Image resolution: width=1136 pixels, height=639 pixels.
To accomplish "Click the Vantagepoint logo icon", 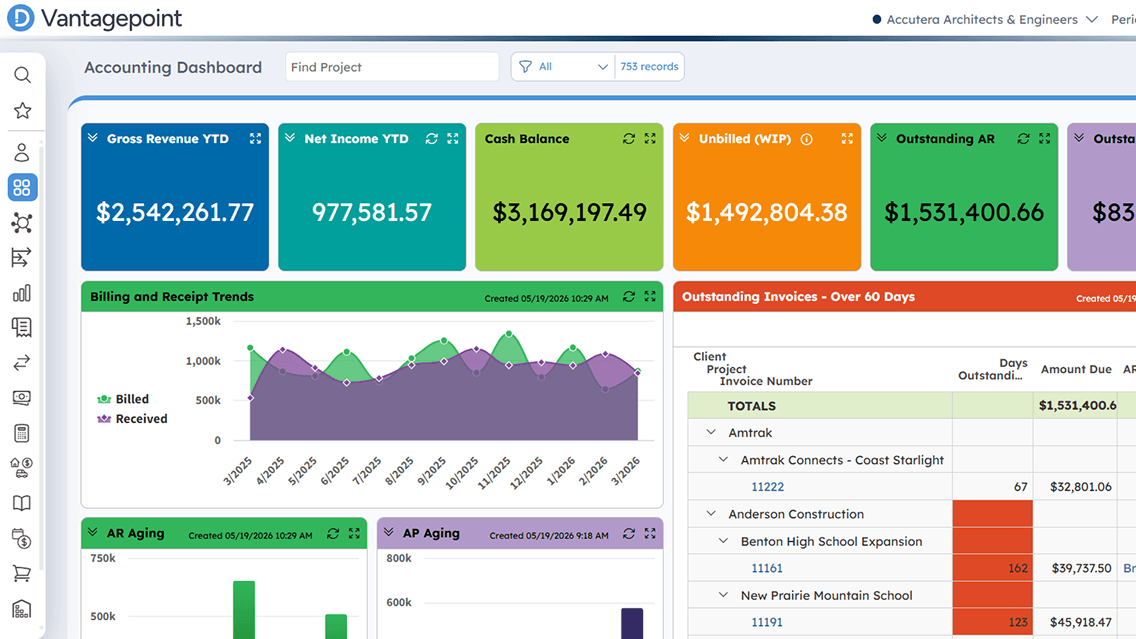I will point(20,18).
